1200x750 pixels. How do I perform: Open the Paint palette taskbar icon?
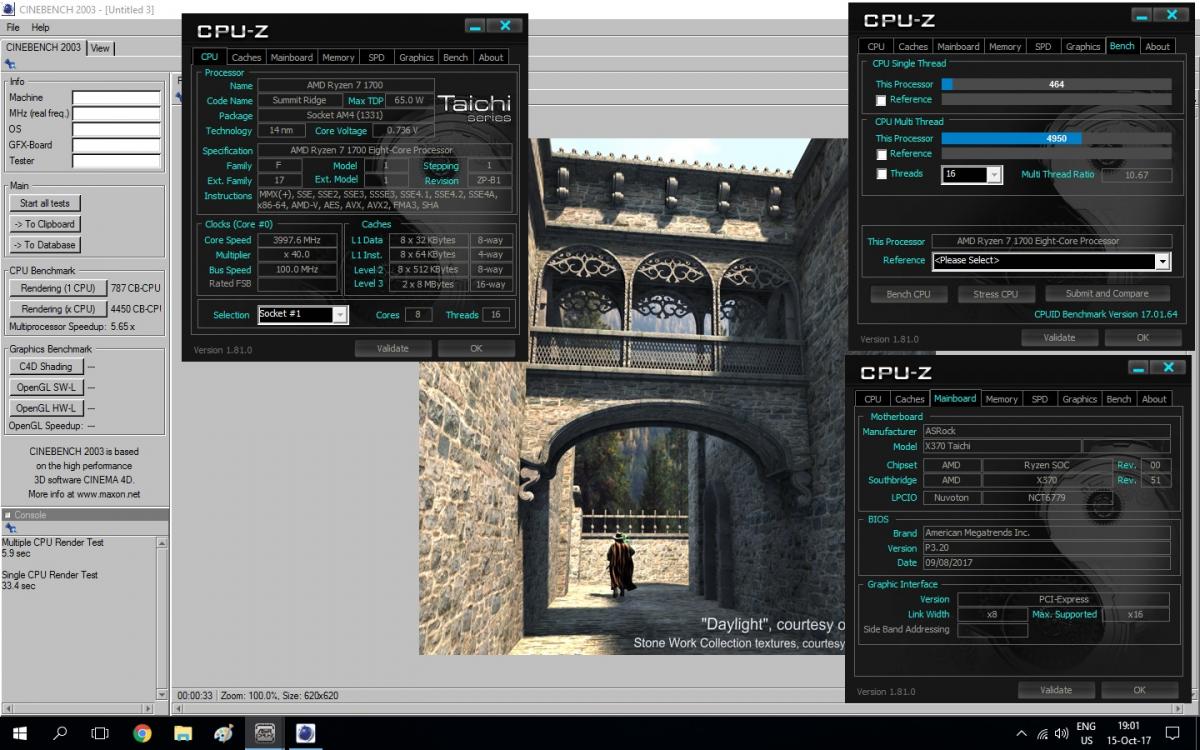[x=224, y=733]
